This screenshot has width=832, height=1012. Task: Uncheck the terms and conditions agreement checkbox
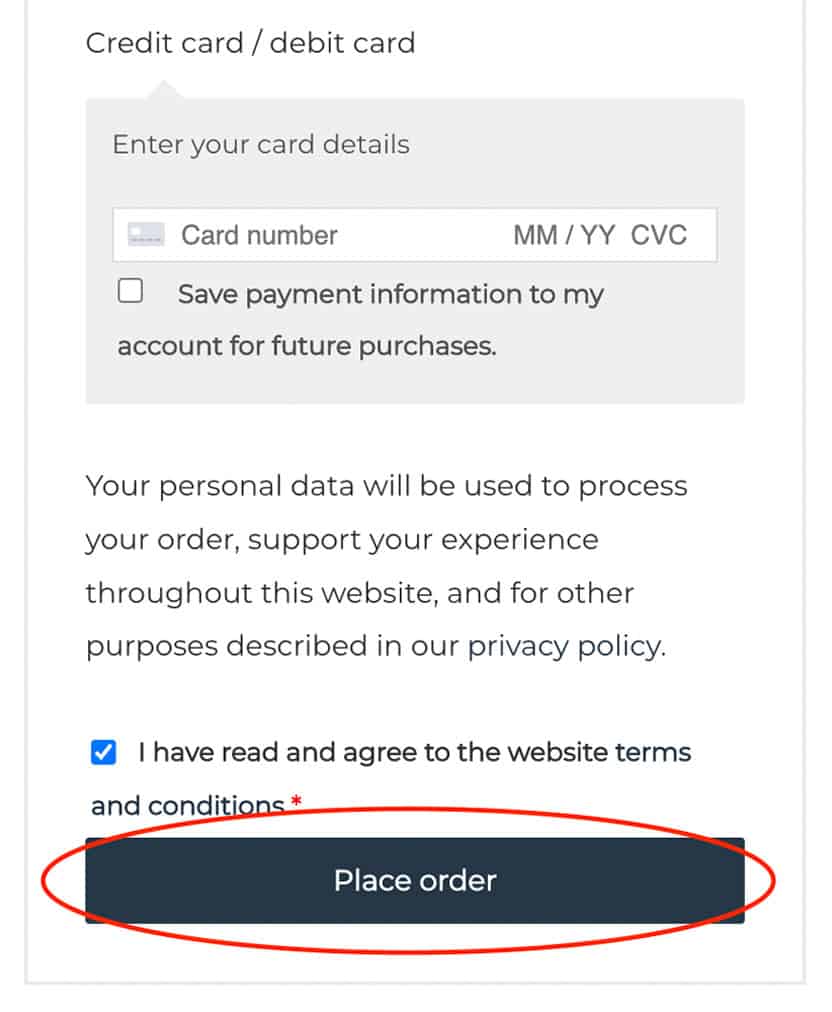click(103, 752)
